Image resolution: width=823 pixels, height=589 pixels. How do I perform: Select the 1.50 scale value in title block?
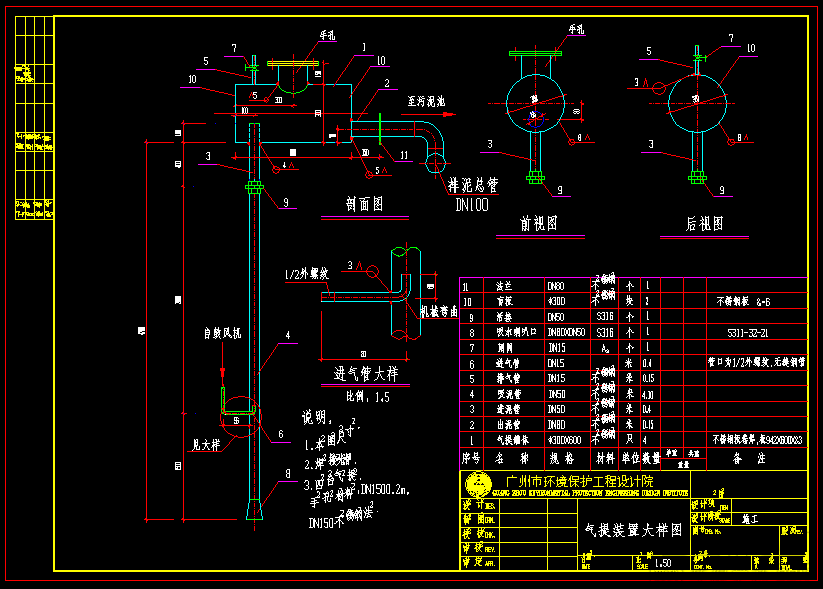663,563
